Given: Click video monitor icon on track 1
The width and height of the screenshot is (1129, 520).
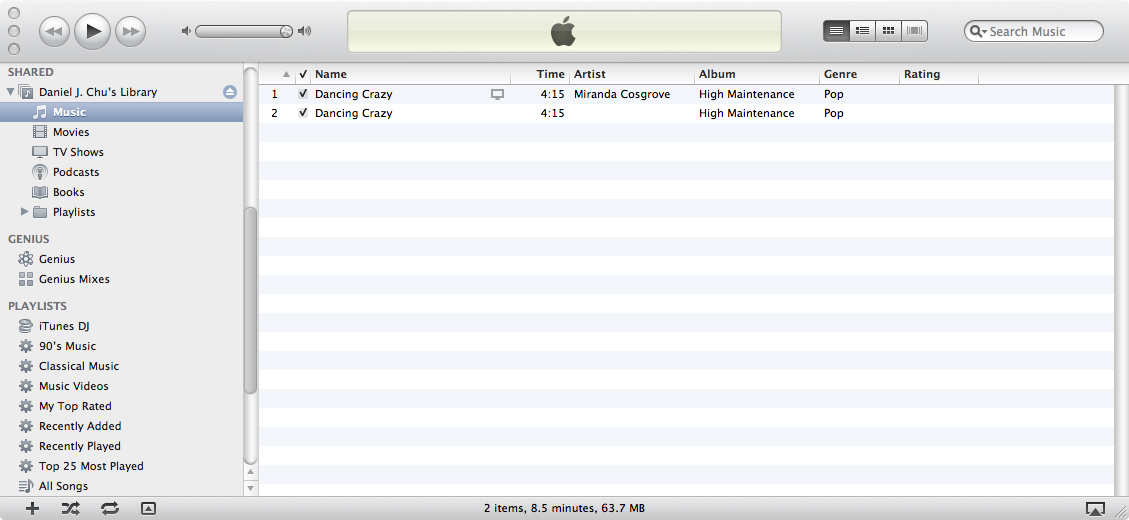Looking at the screenshot, I should coord(498,94).
